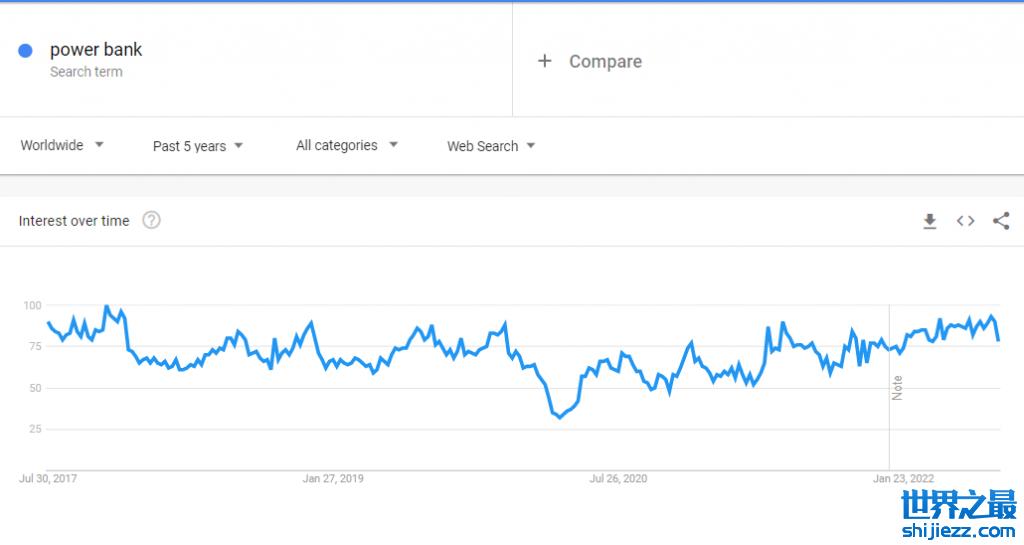Click the Compare button

click(x=605, y=61)
